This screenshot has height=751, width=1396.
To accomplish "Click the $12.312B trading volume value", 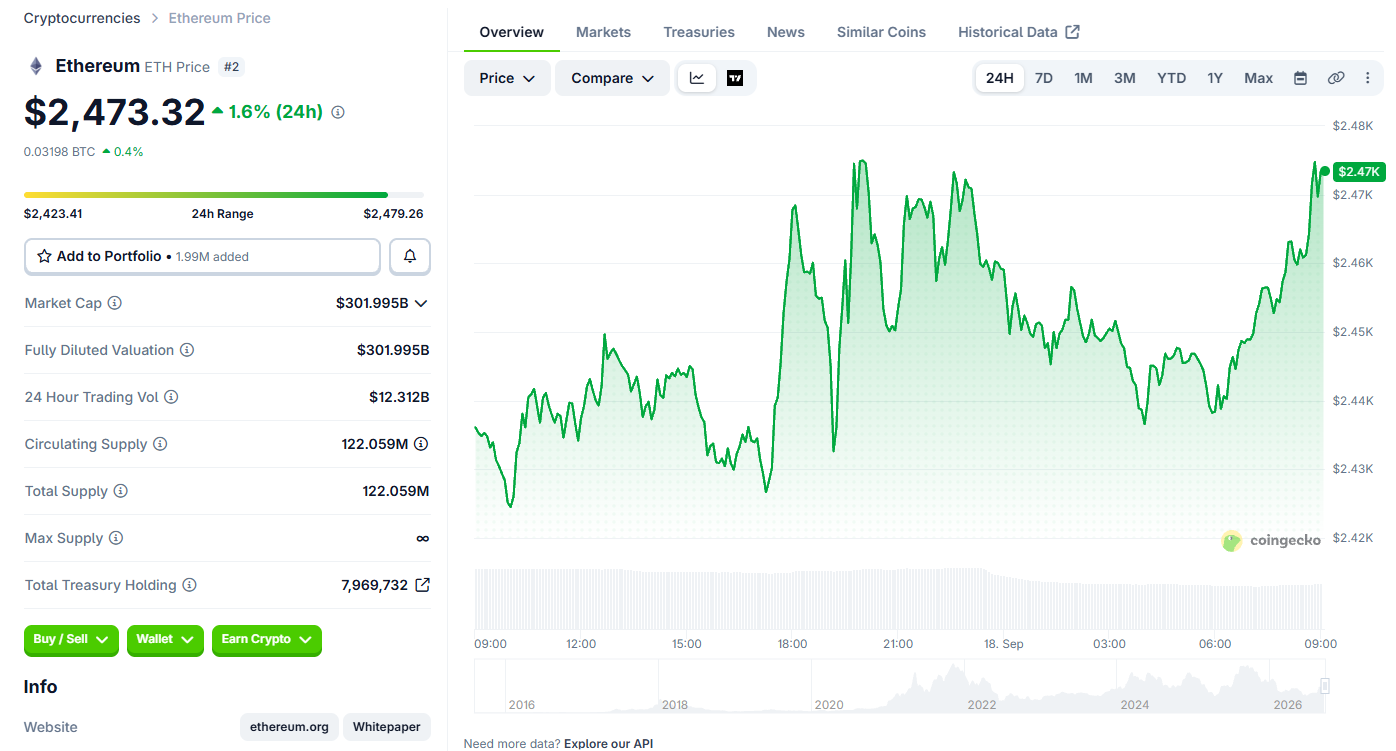I will click(x=399, y=397).
